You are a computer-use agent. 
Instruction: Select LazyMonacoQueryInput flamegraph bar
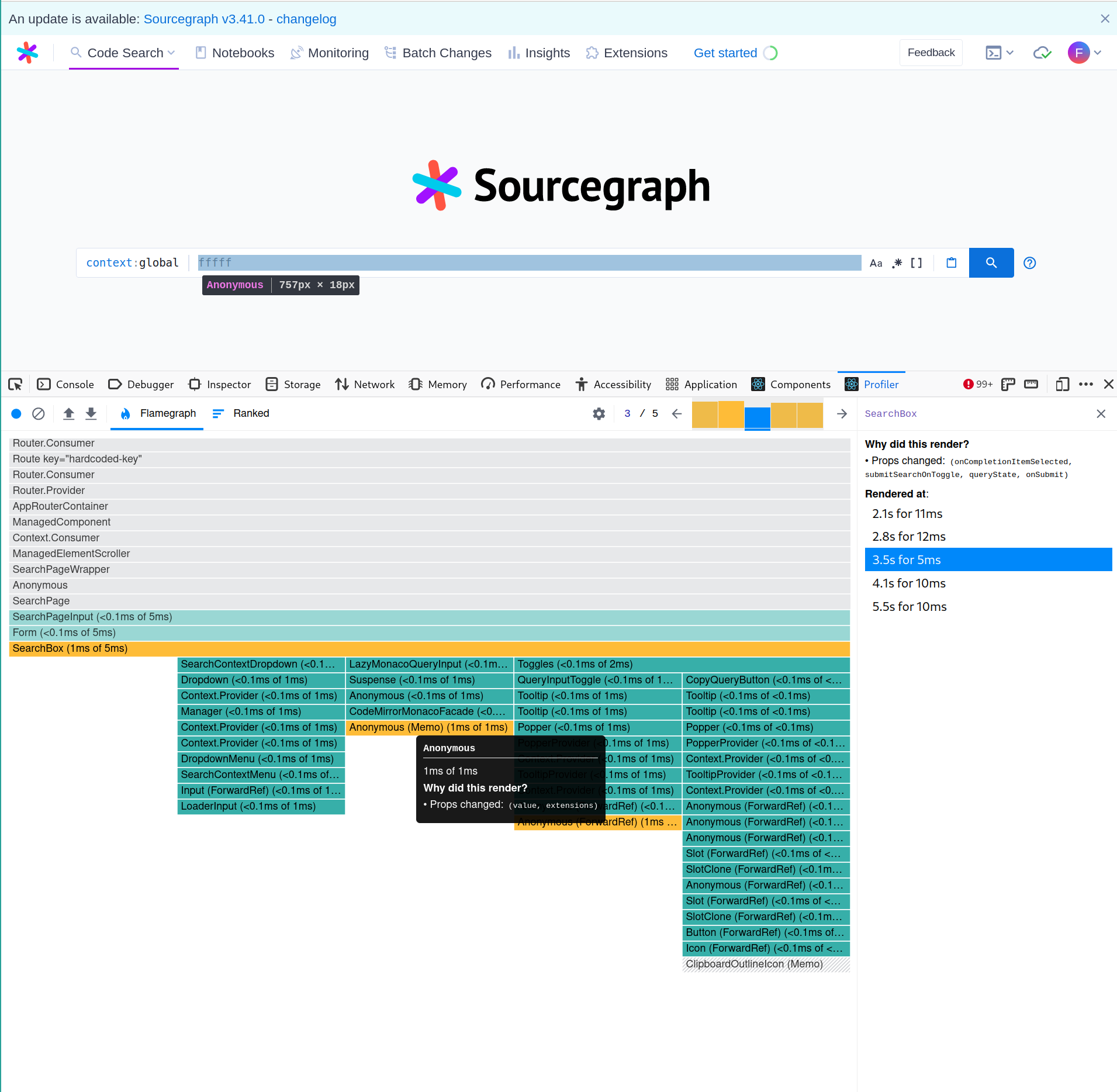[430, 664]
